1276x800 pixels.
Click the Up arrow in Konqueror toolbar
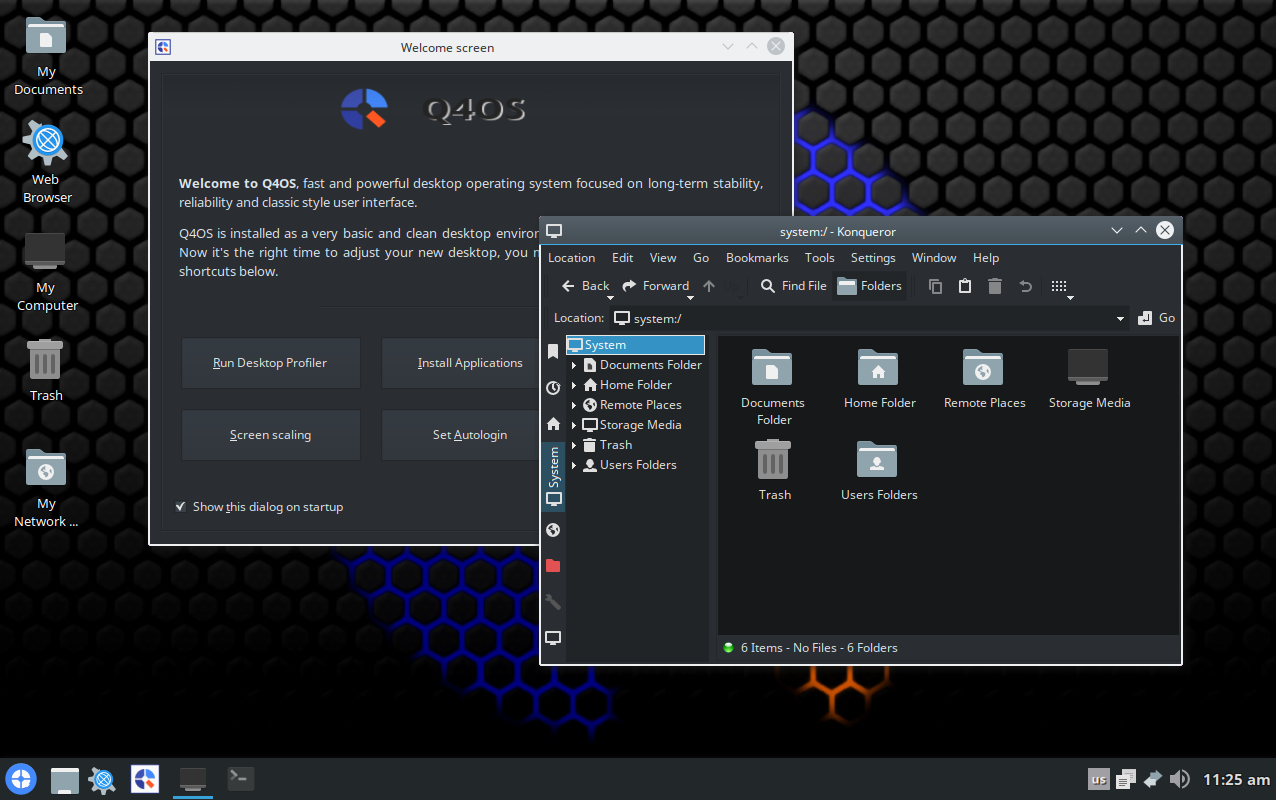point(709,286)
